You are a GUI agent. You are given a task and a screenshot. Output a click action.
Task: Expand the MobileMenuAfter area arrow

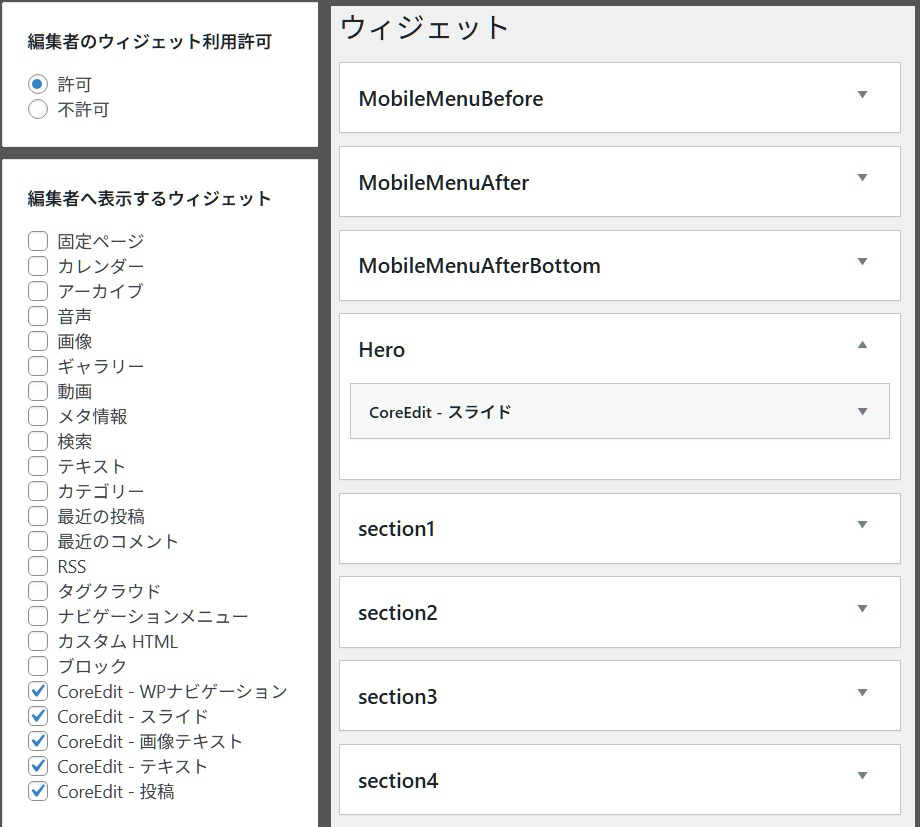click(x=862, y=179)
